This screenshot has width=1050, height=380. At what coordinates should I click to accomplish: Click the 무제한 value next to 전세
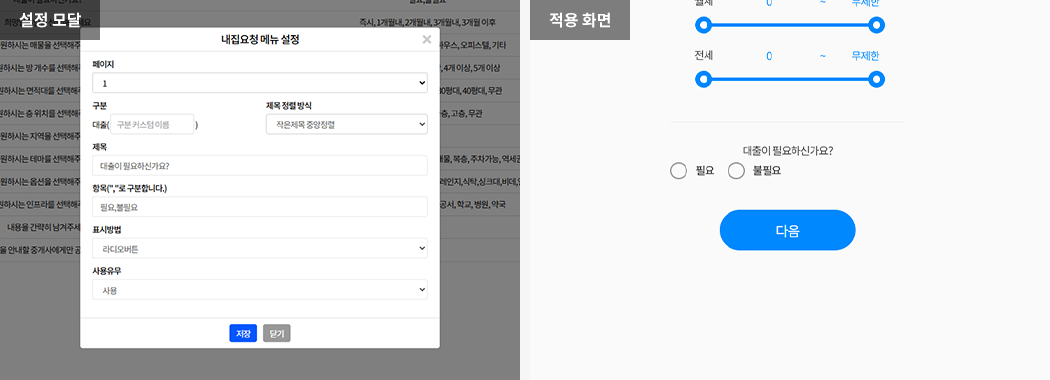coord(865,56)
